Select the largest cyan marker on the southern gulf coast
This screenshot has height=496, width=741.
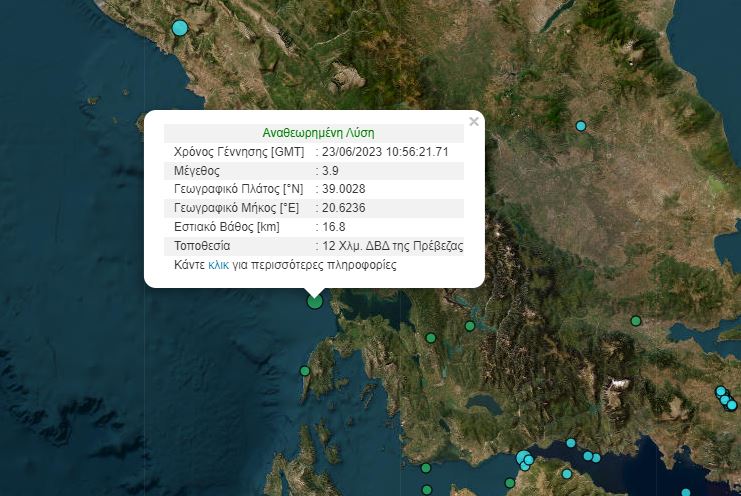(x=523, y=457)
